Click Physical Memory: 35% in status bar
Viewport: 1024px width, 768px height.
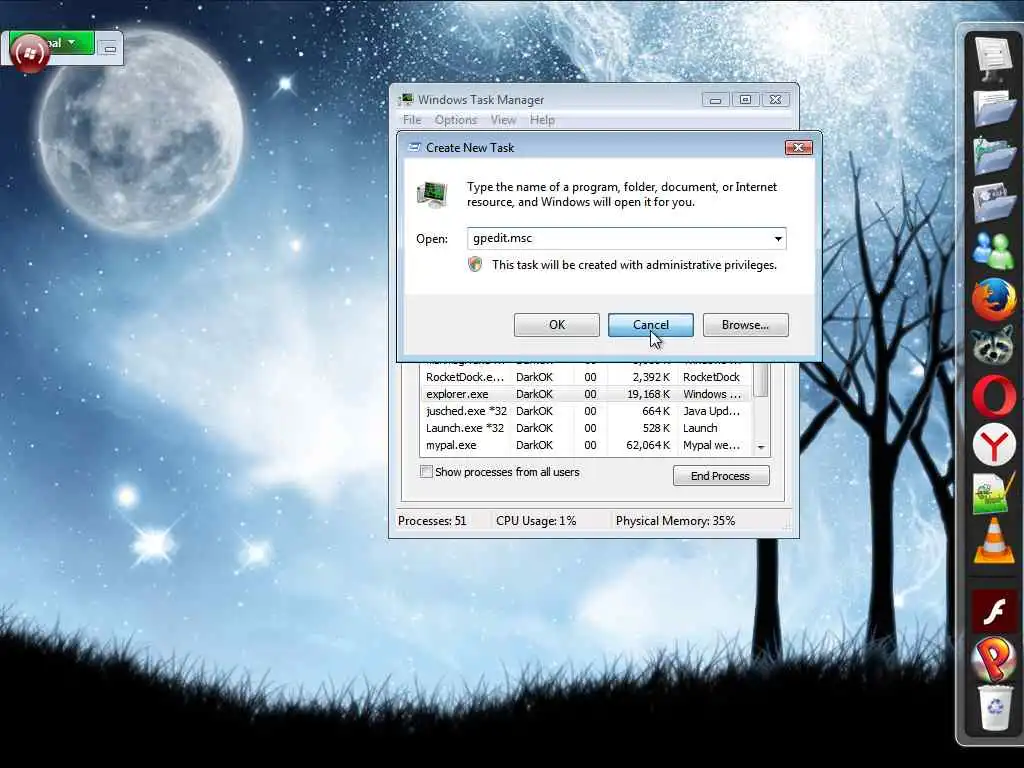pos(675,520)
